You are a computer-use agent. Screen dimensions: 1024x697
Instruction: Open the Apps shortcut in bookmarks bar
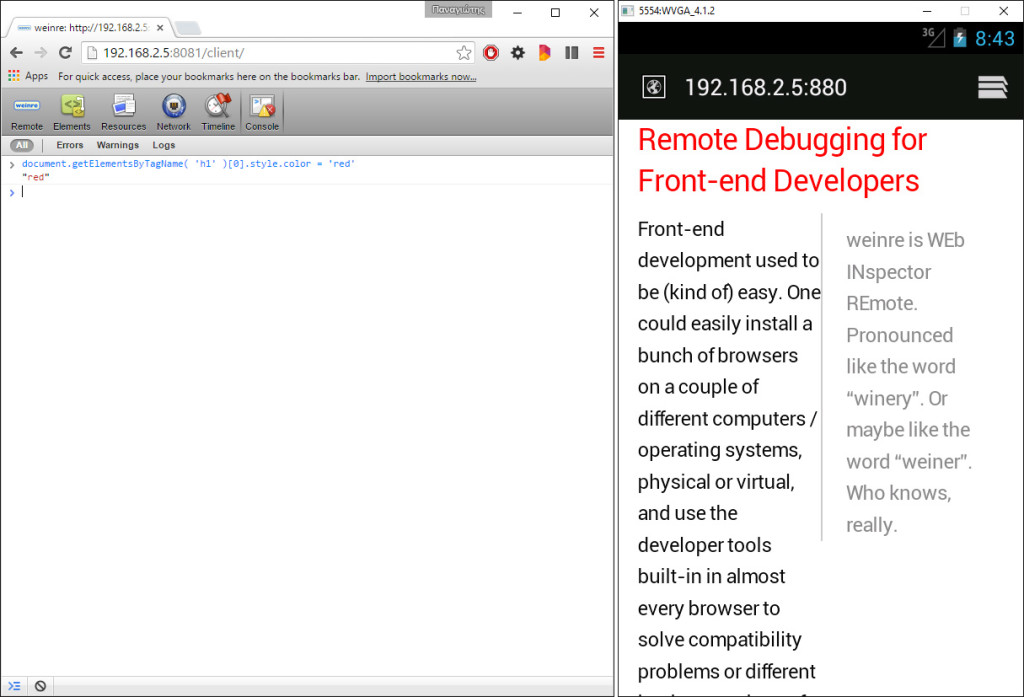[28, 76]
